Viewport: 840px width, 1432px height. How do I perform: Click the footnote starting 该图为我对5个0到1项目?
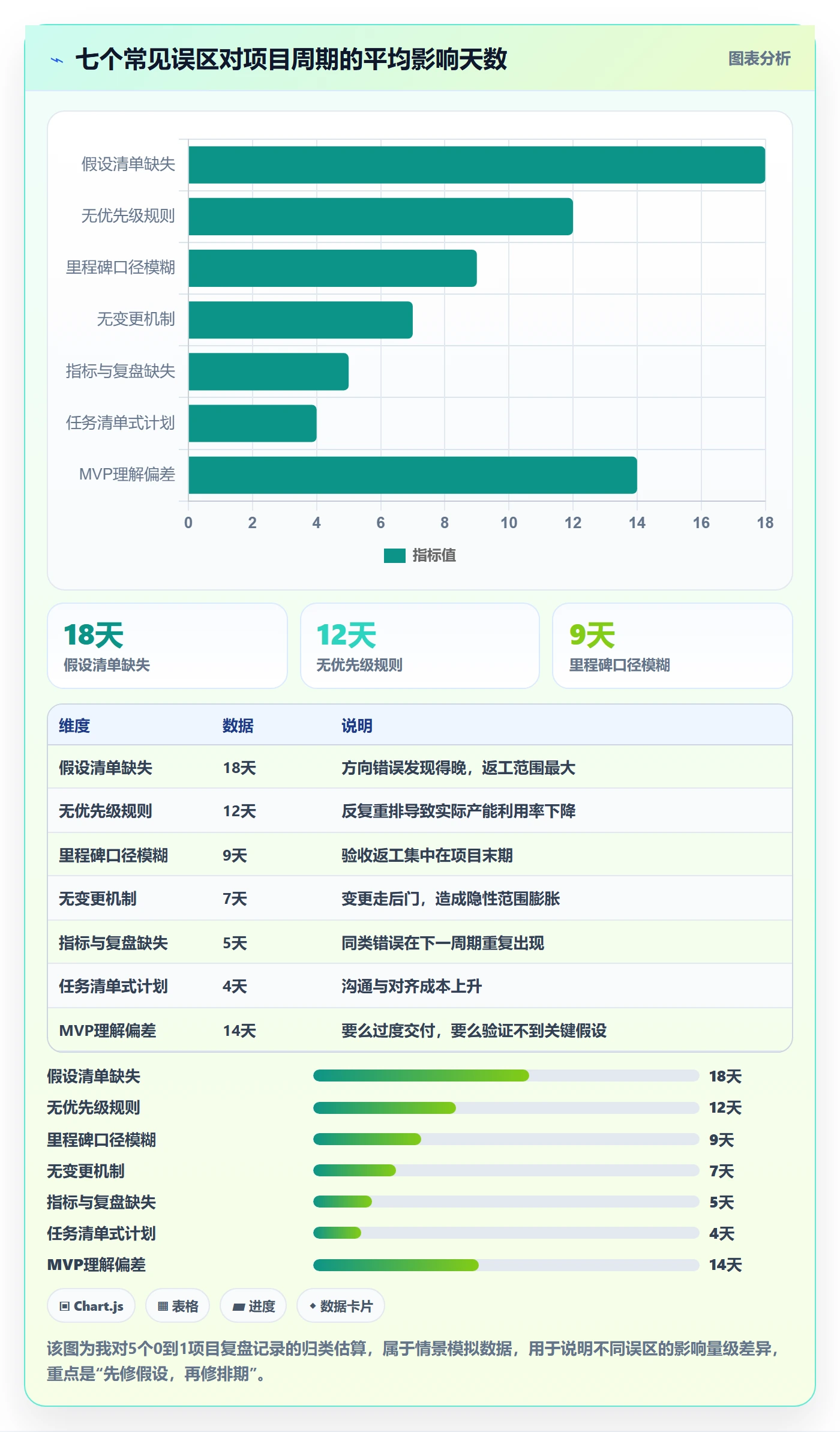pyautogui.click(x=413, y=1361)
